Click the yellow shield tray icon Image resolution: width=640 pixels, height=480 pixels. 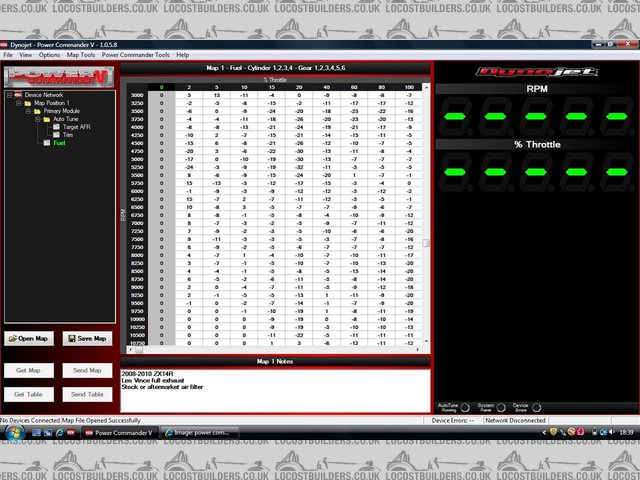pos(553,432)
